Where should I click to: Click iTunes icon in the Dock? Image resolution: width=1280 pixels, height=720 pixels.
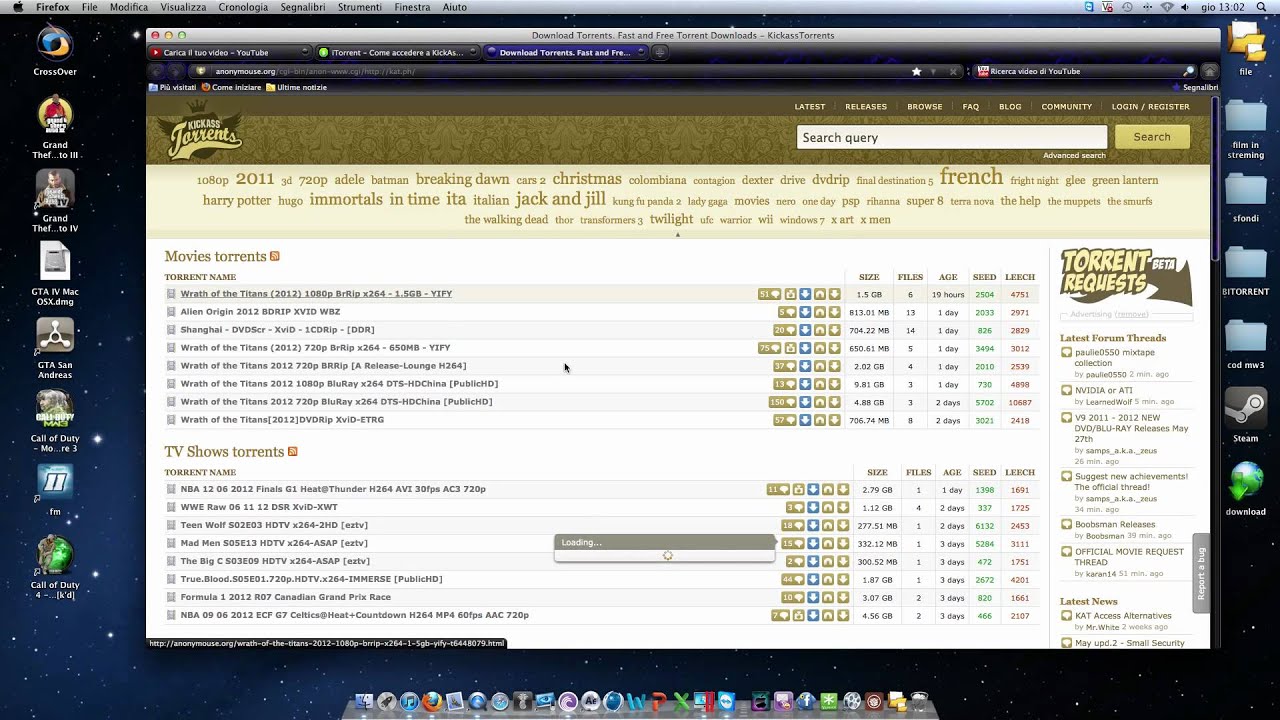409,702
